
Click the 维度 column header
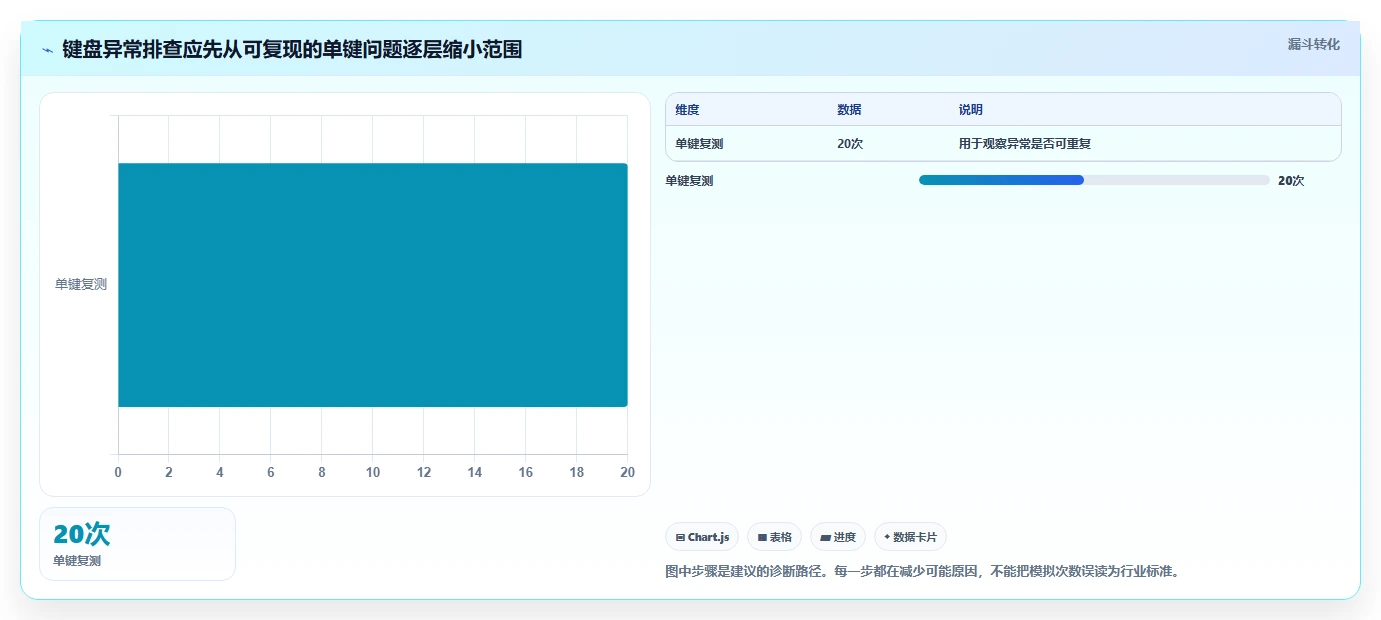click(x=688, y=110)
